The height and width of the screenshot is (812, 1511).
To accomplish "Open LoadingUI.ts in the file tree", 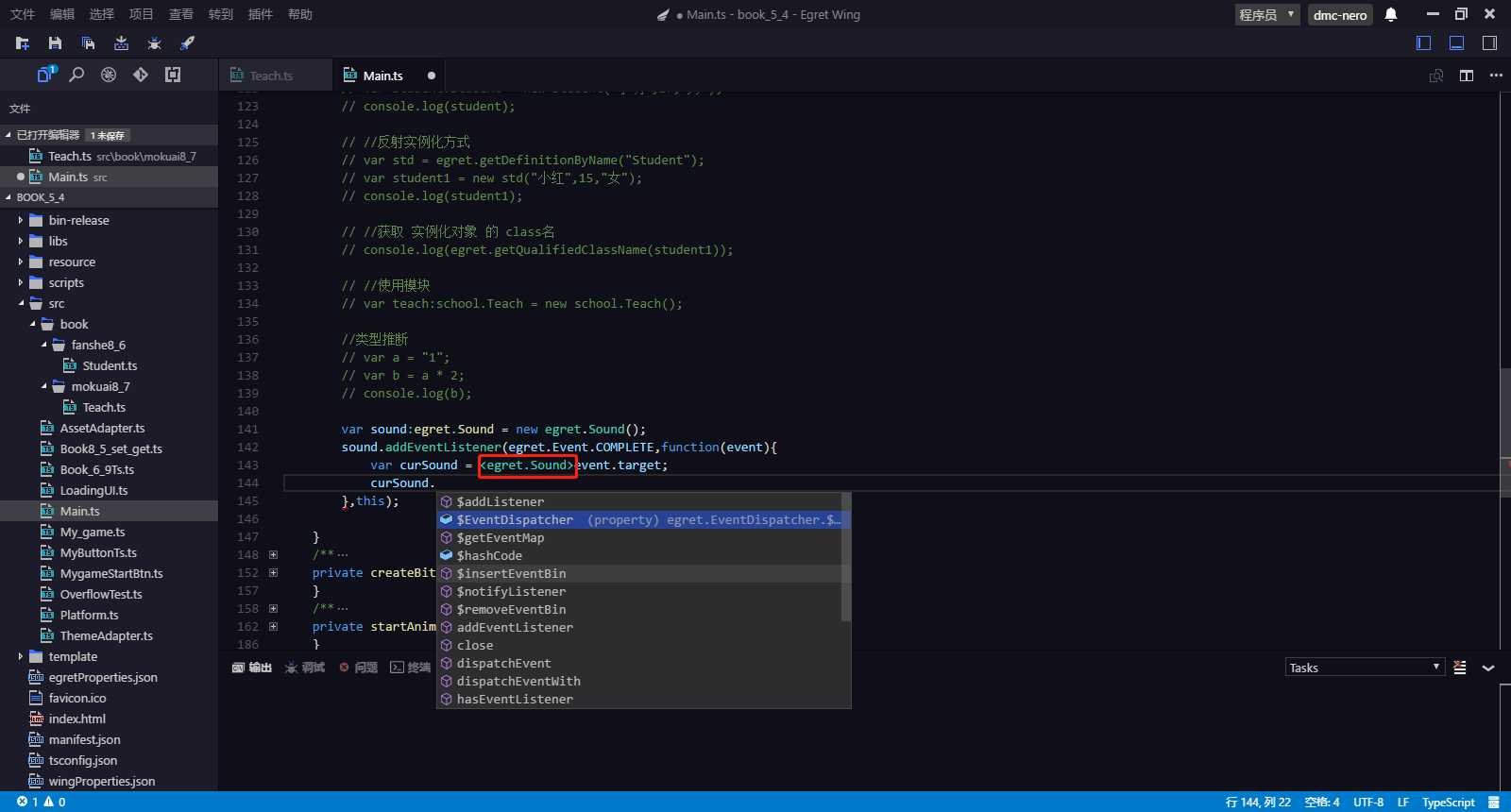I will tap(93, 490).
